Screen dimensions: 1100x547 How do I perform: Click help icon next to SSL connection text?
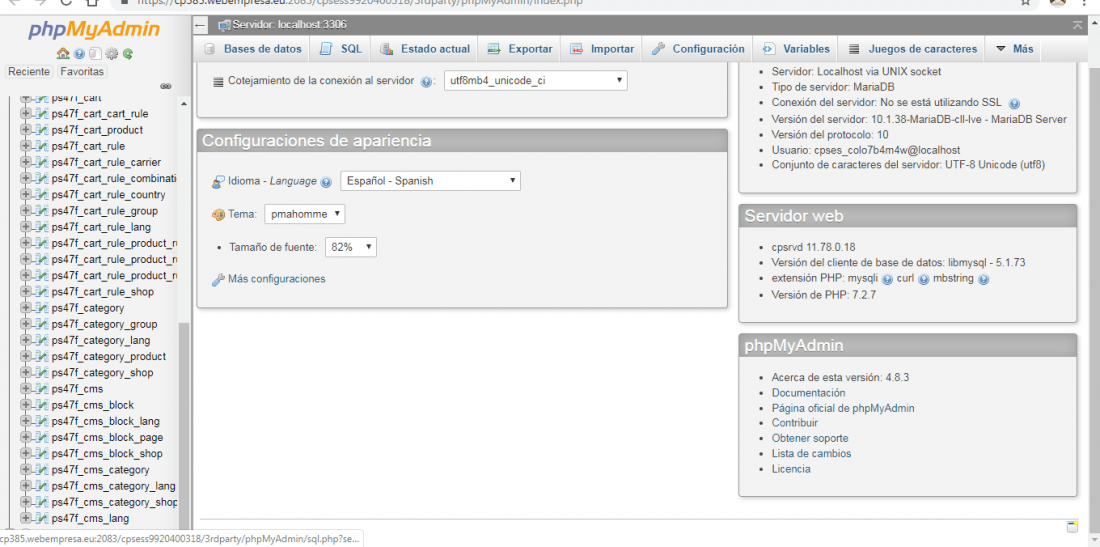[1014, 103]
